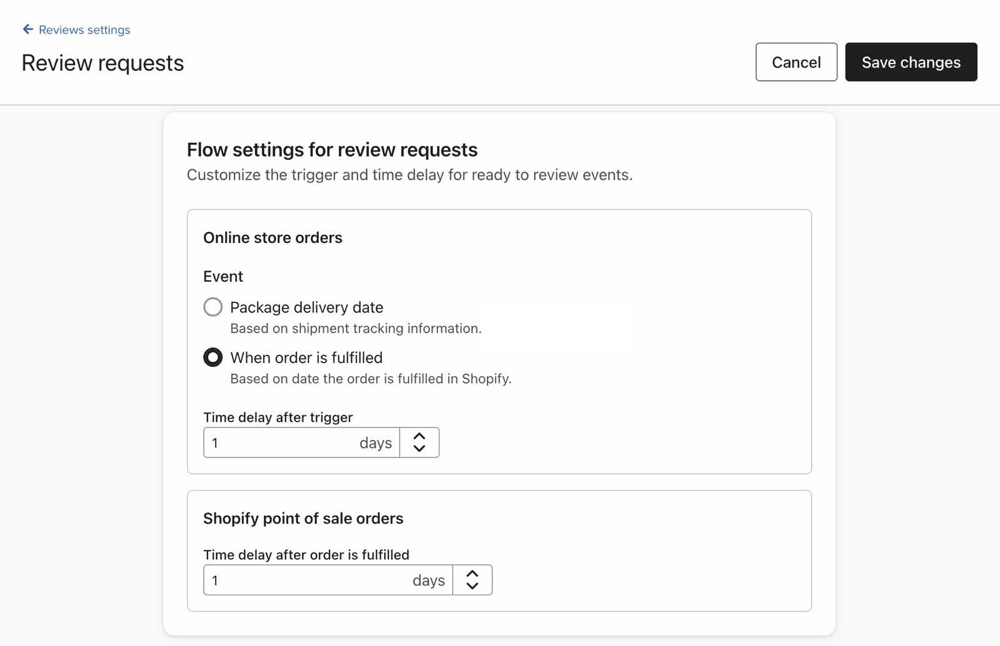This screenshot has width=1000, height=646.
Task: Click the increment chevron for online store delay
Action: 419,437
